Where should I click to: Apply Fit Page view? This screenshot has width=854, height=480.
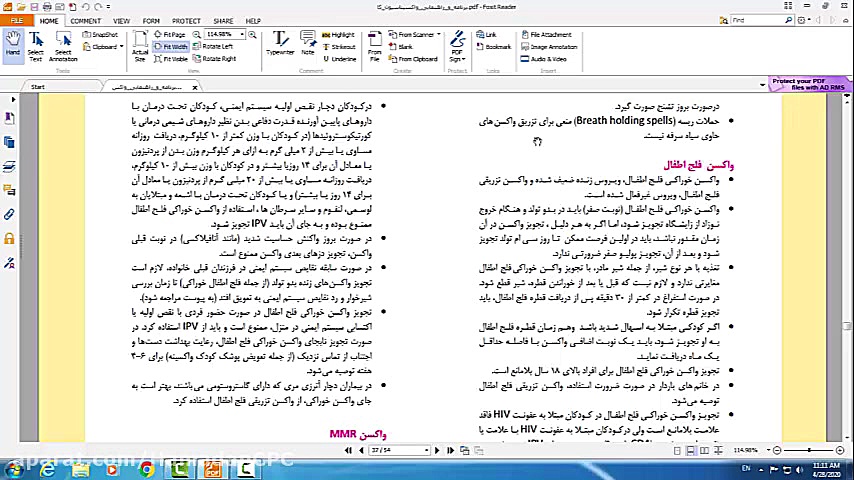[169, 35]
